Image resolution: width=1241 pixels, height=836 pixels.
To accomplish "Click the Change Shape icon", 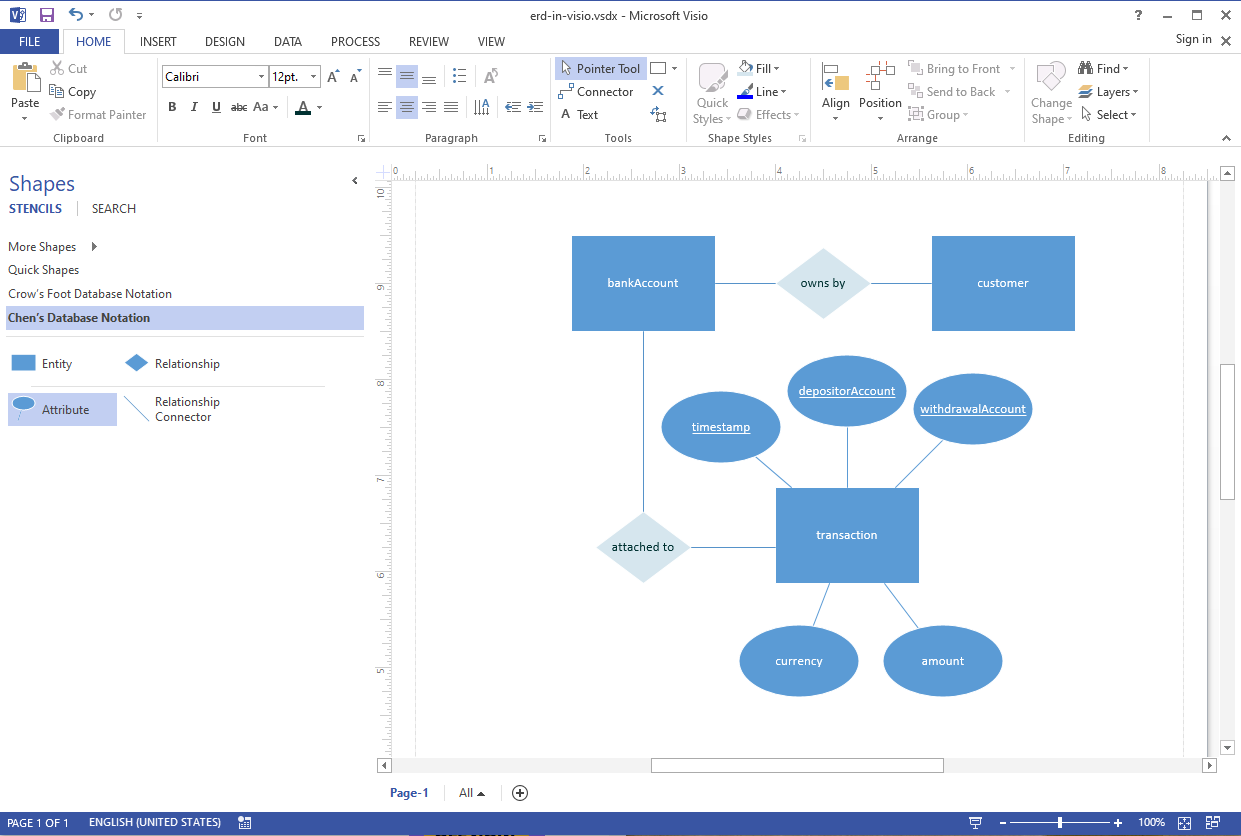I will coord(1051,78).
